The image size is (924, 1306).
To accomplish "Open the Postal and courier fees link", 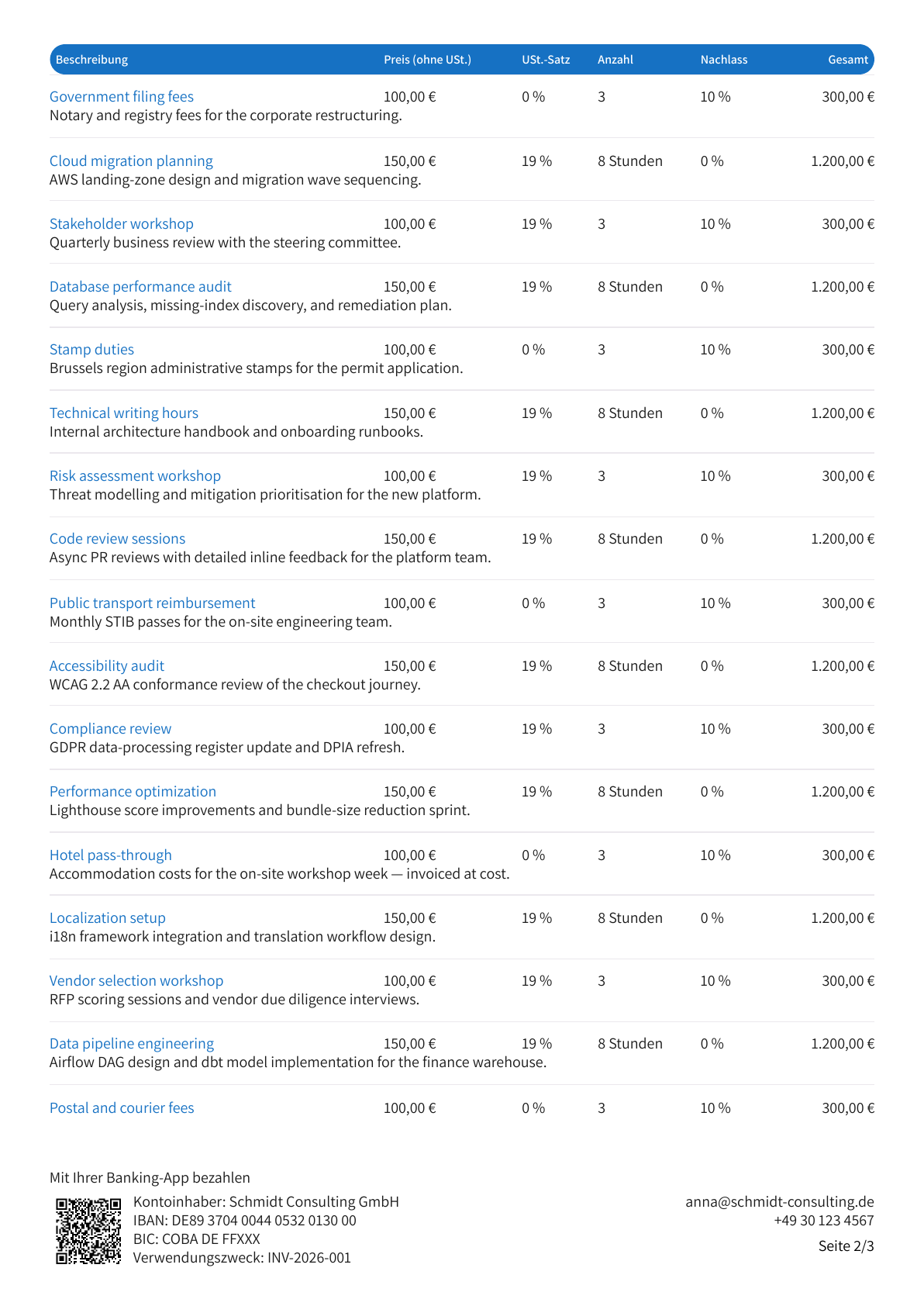I will (122, 1108).
